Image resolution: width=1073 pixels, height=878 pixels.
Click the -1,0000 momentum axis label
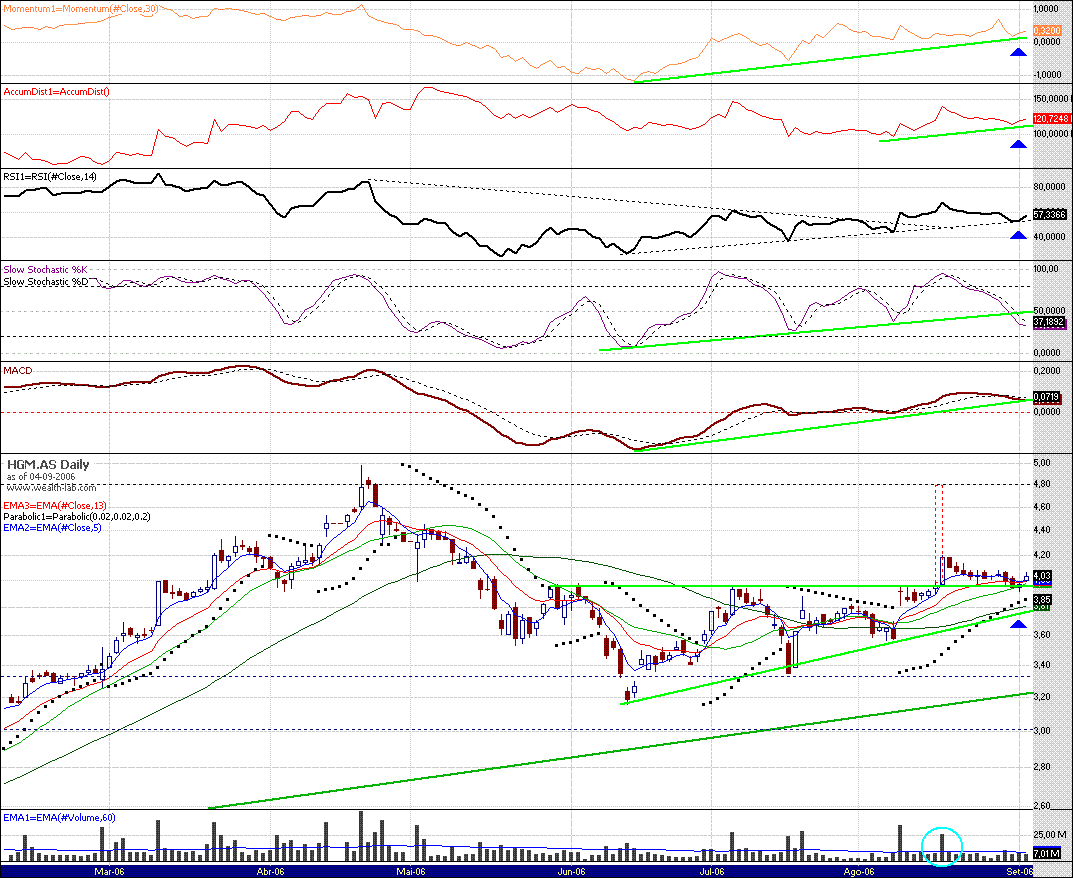point(1047,75)
